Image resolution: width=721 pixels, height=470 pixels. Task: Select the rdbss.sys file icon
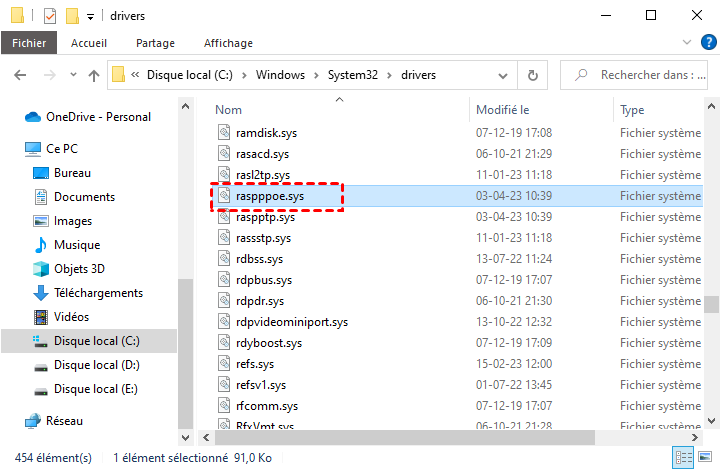[224, 258]
